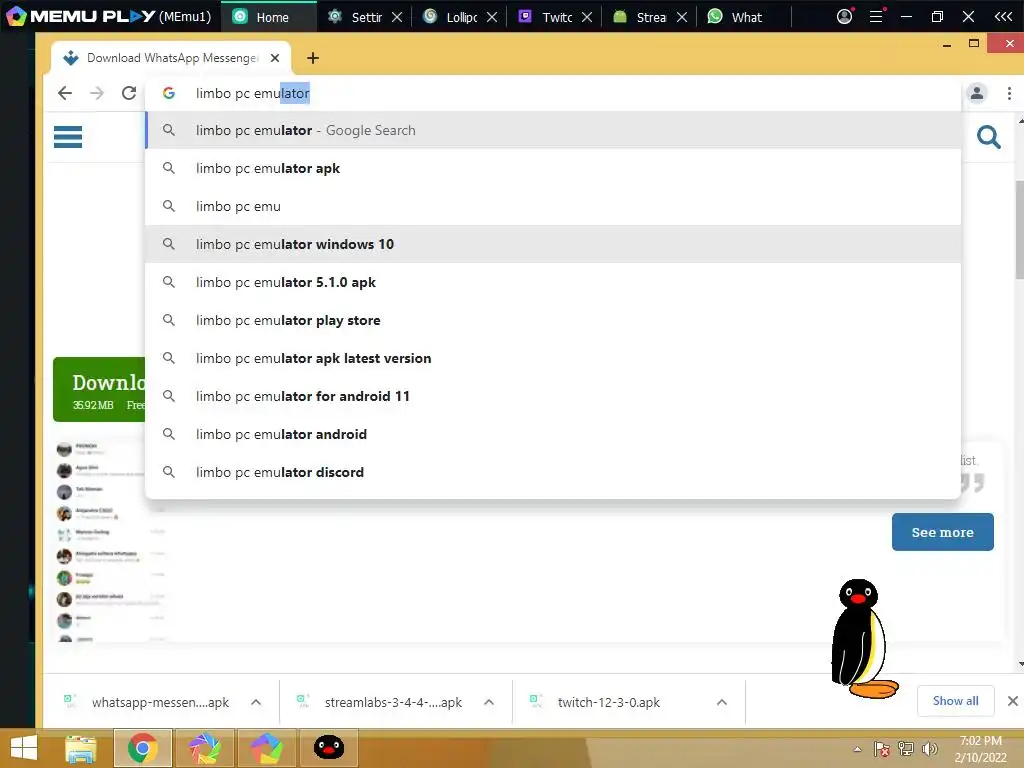
Task: Click the network tray icon
Action: (x=906, y=749)
